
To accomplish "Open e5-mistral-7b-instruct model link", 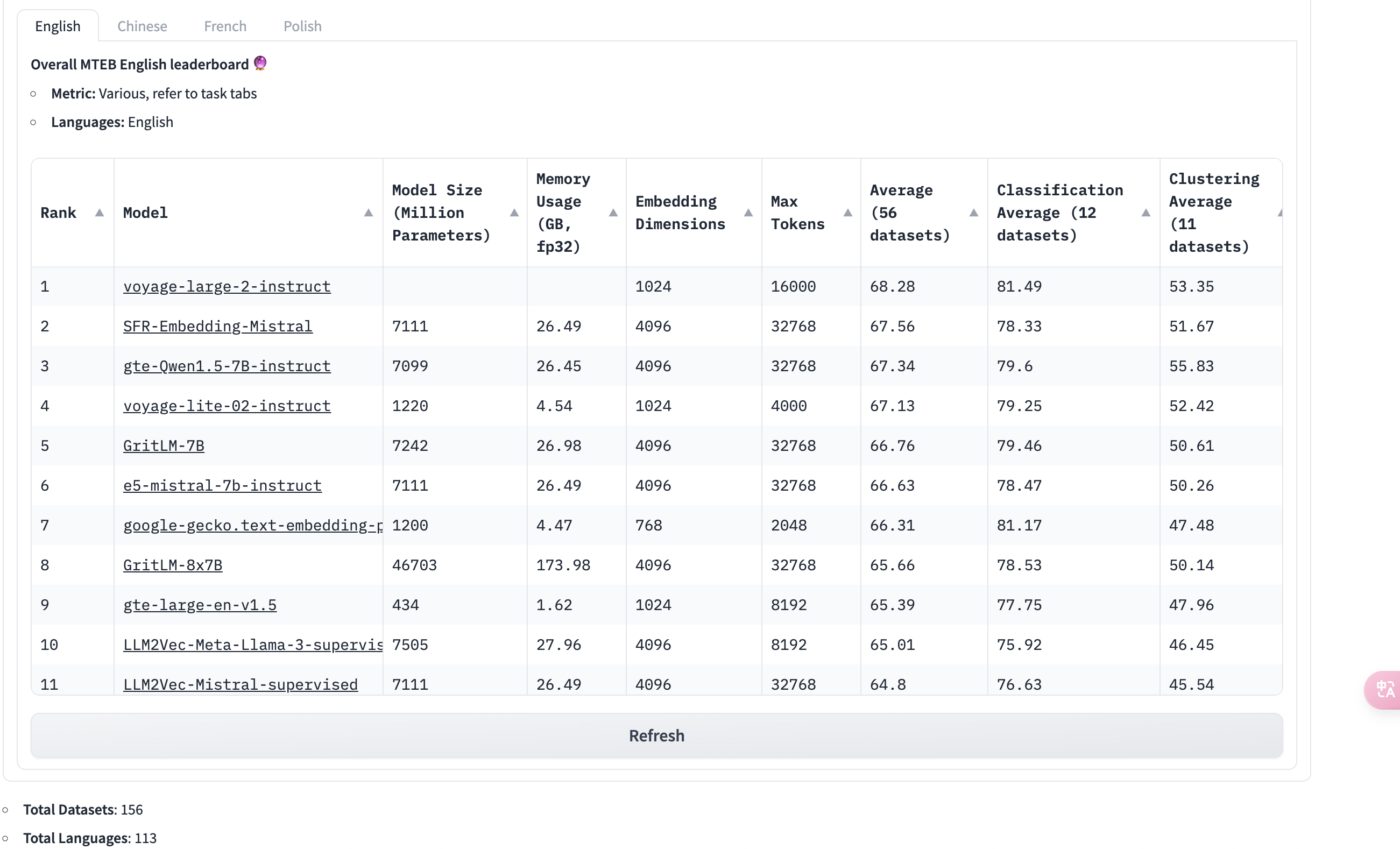I will [x=222, y=485].
